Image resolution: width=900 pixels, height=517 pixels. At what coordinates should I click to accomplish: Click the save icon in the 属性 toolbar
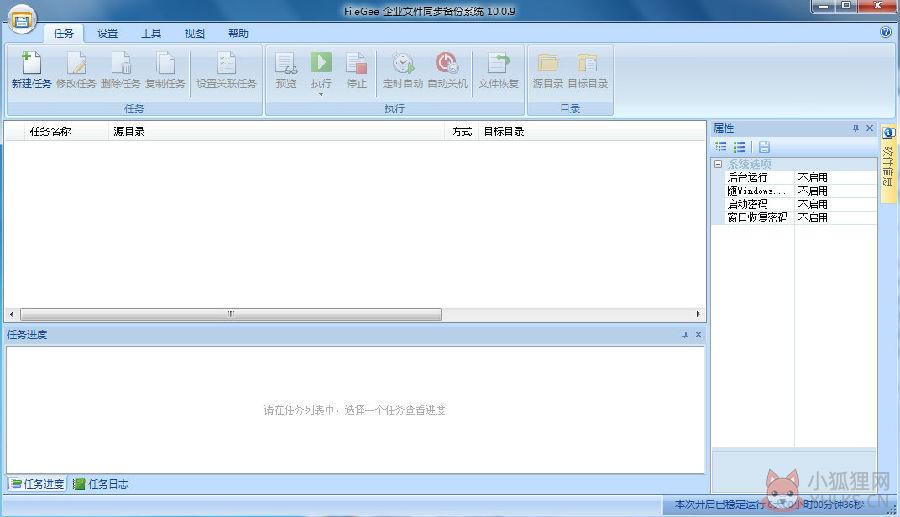point(764,147)
